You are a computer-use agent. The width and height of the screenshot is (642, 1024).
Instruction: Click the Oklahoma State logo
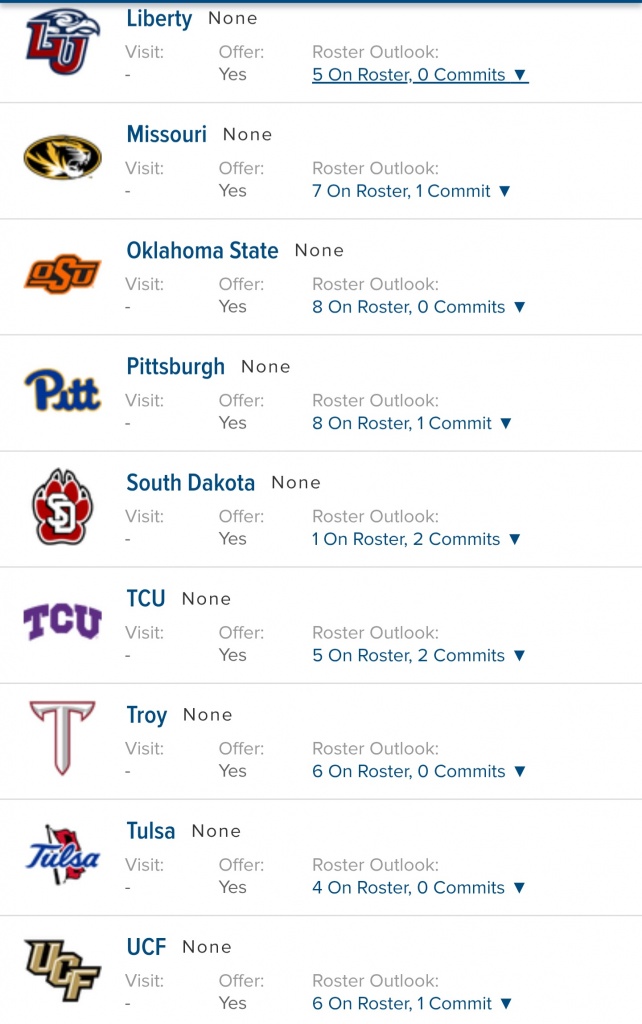coord(62,273)
